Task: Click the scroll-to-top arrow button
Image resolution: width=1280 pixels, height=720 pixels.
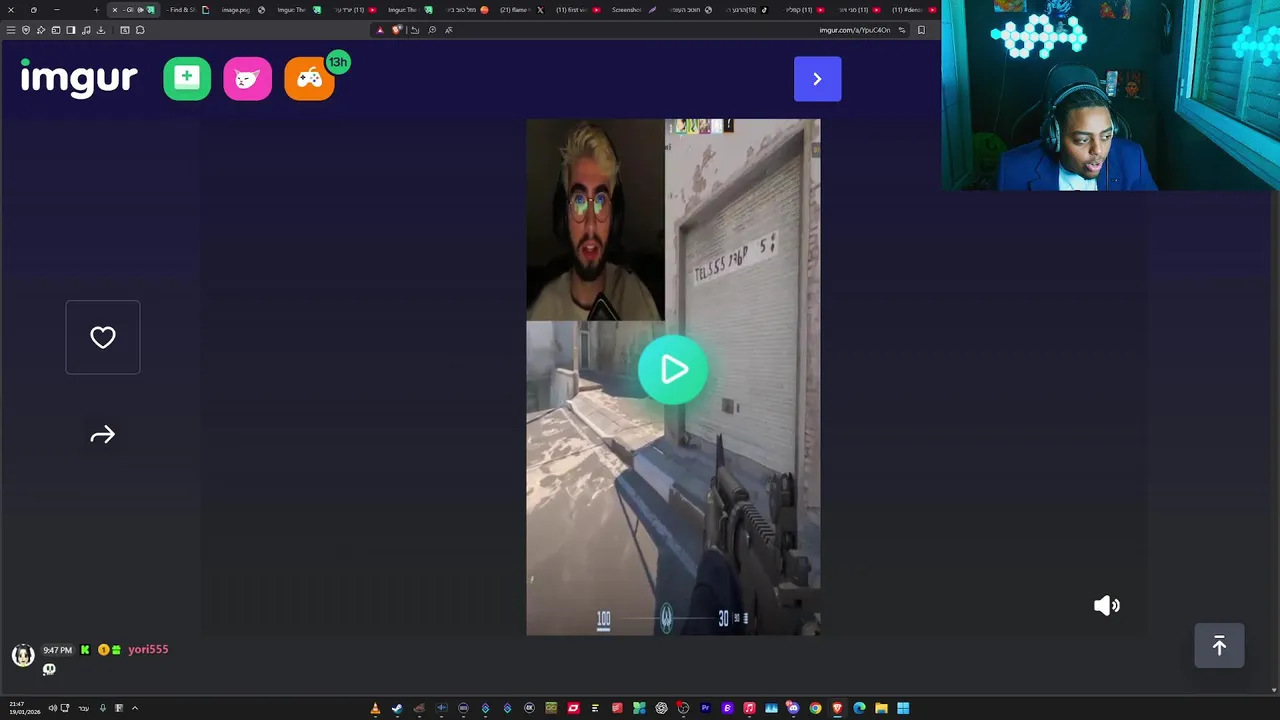Action: click(1219, 646)
